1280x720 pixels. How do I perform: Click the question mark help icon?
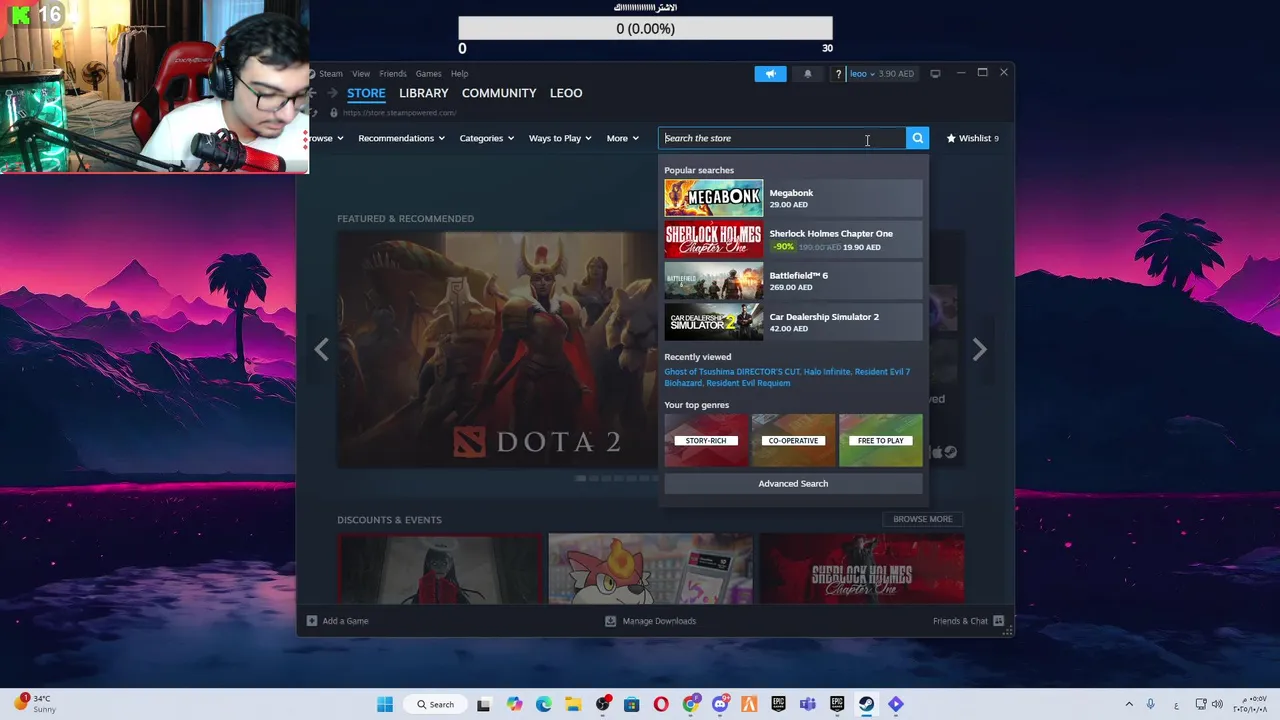838,74
